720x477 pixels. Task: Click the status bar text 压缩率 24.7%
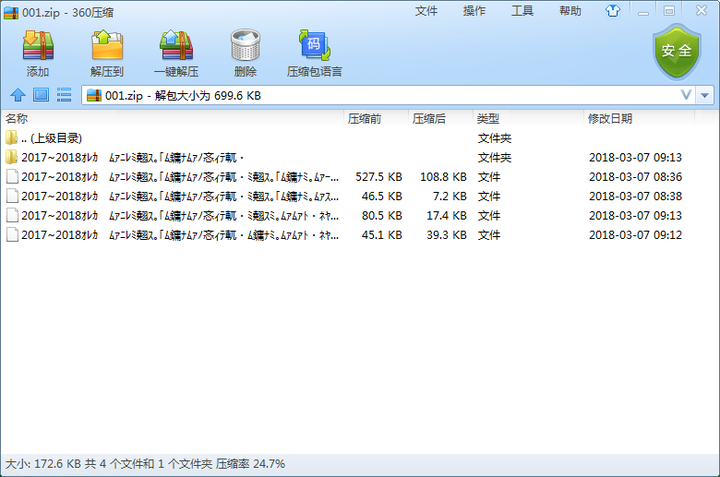click(250, 464)
